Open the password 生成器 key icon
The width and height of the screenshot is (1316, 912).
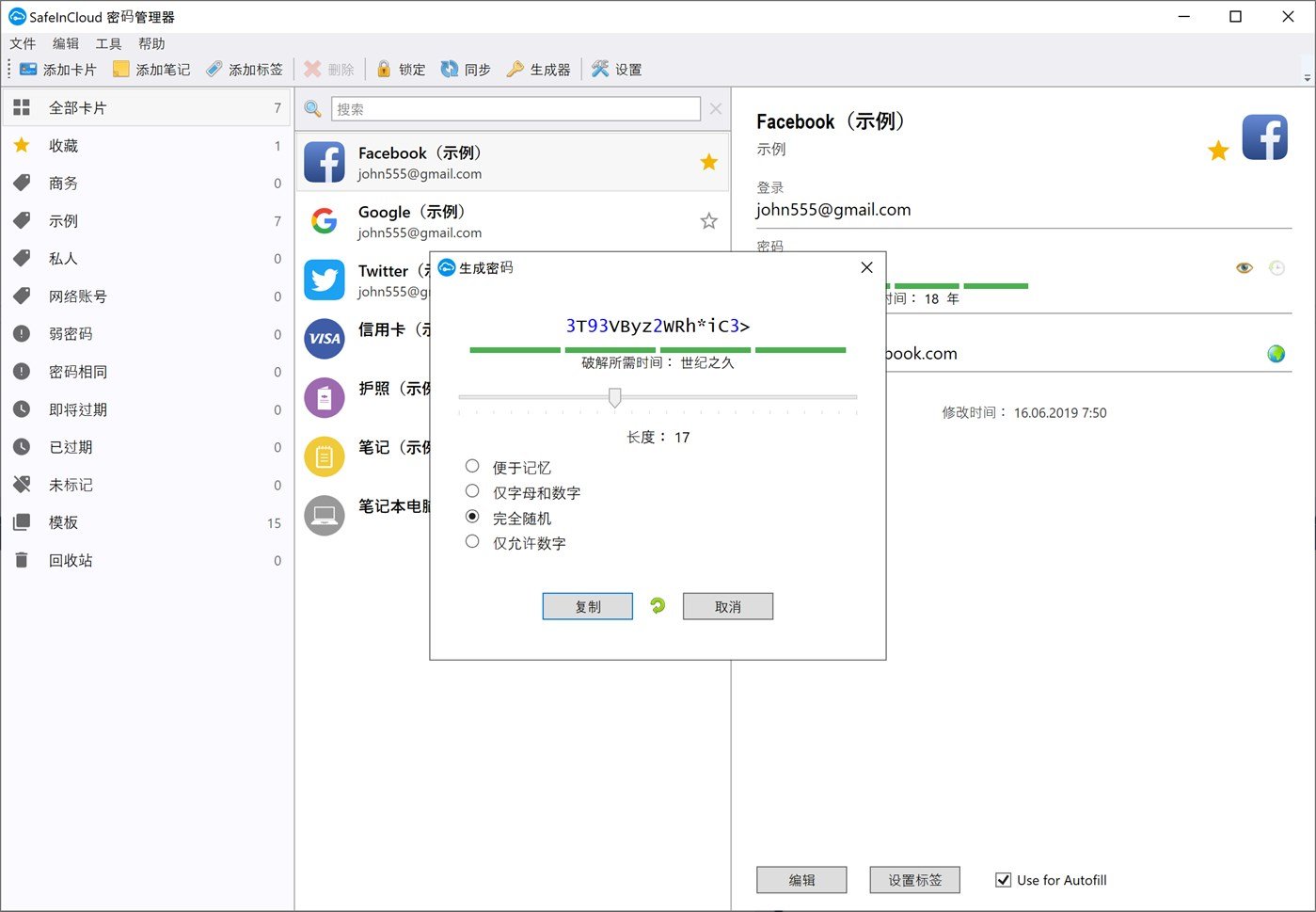tap(515, 69)
